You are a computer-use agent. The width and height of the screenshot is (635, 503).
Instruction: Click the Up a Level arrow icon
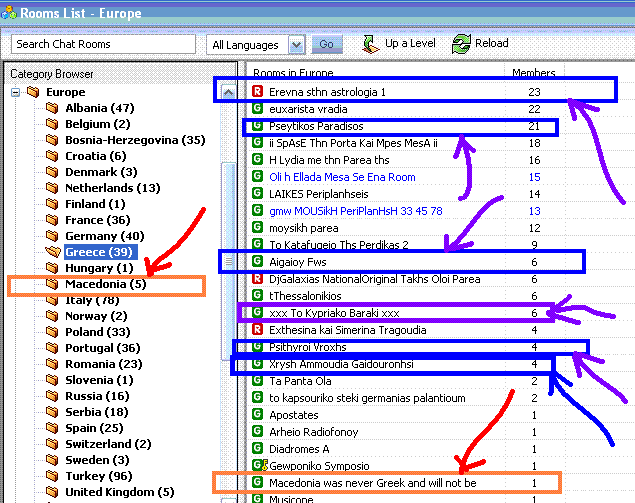[371, 44]
